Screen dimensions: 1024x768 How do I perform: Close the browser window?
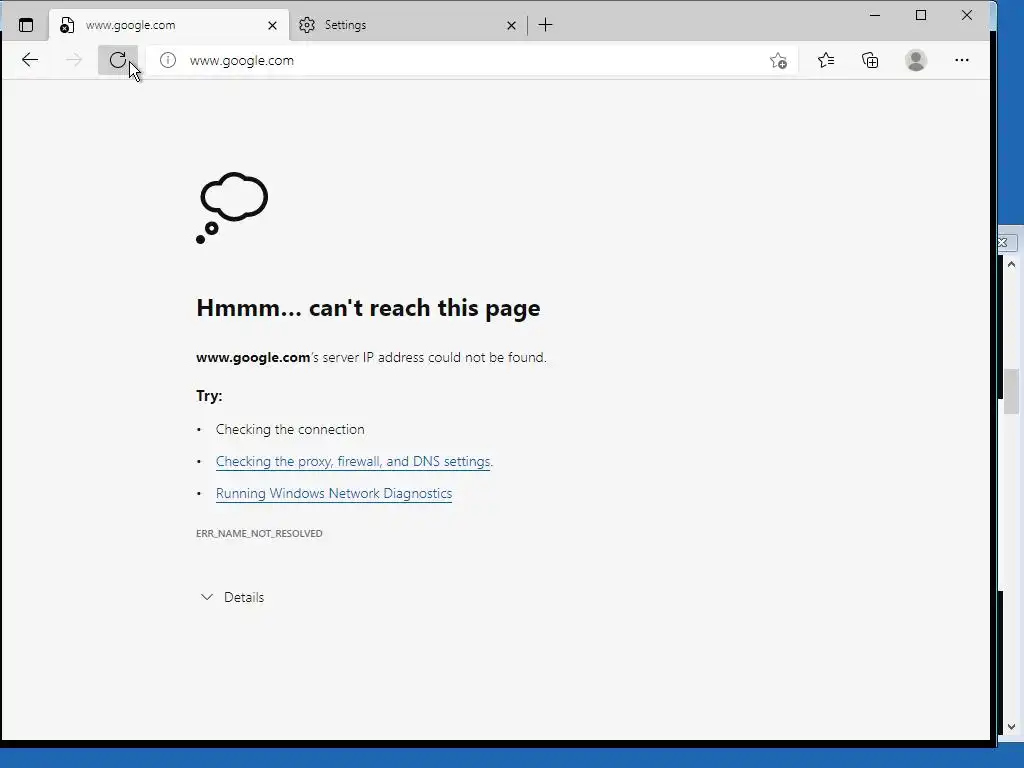point(967,15)
